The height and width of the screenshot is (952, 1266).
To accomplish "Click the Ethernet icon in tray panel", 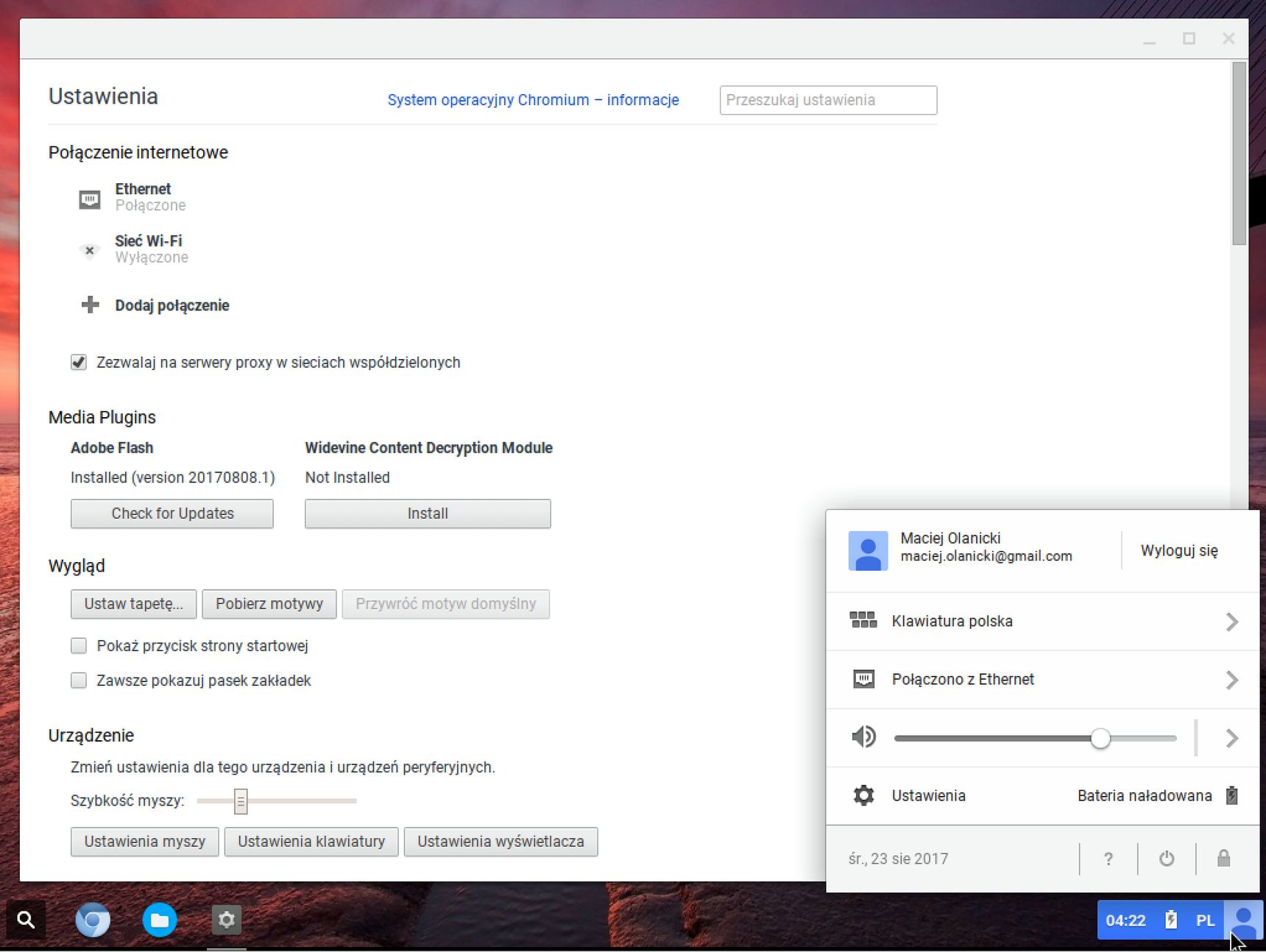I will [x=863, y=678].
